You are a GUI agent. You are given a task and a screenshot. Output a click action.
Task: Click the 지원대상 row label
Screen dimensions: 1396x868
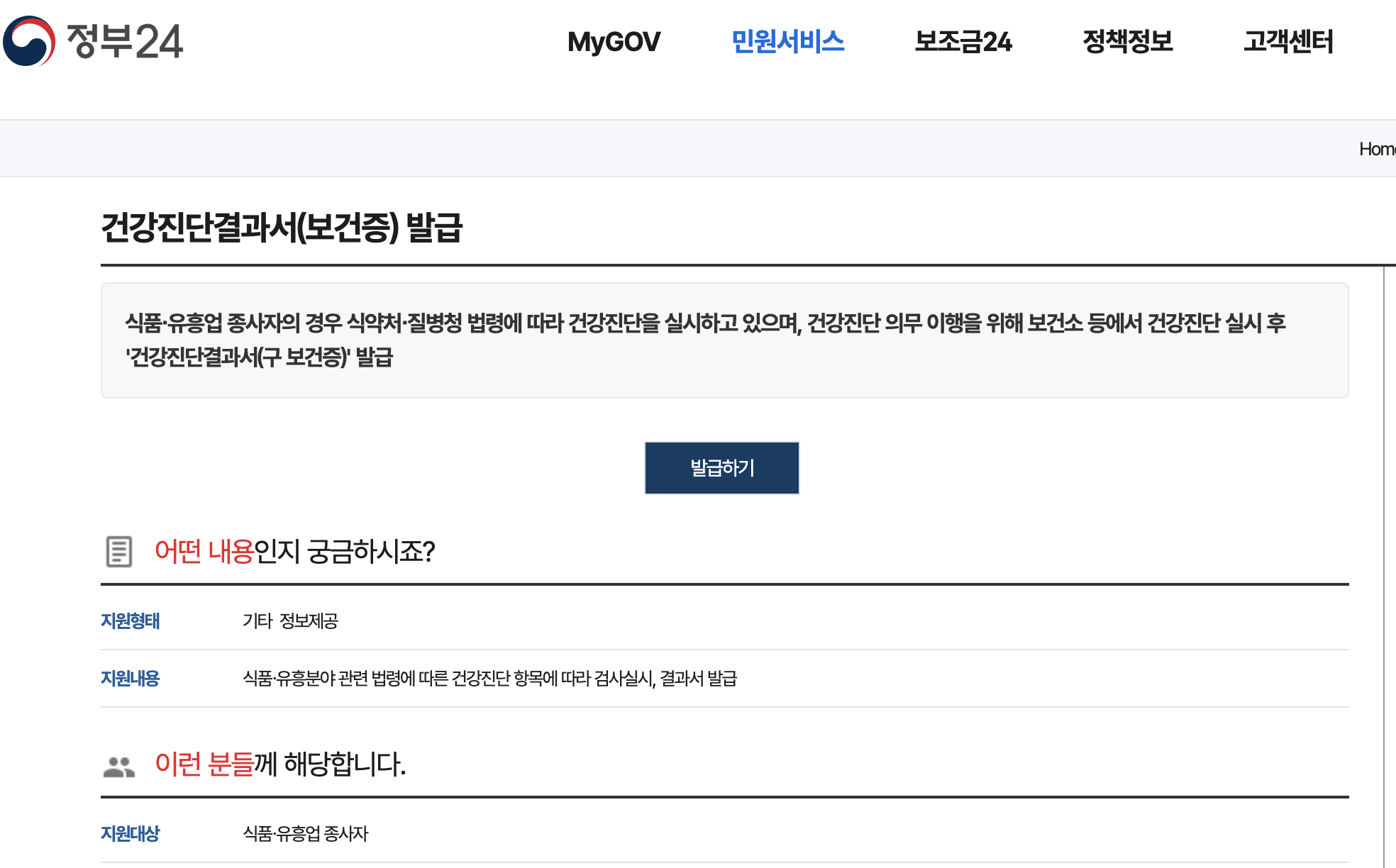(131, 834)
